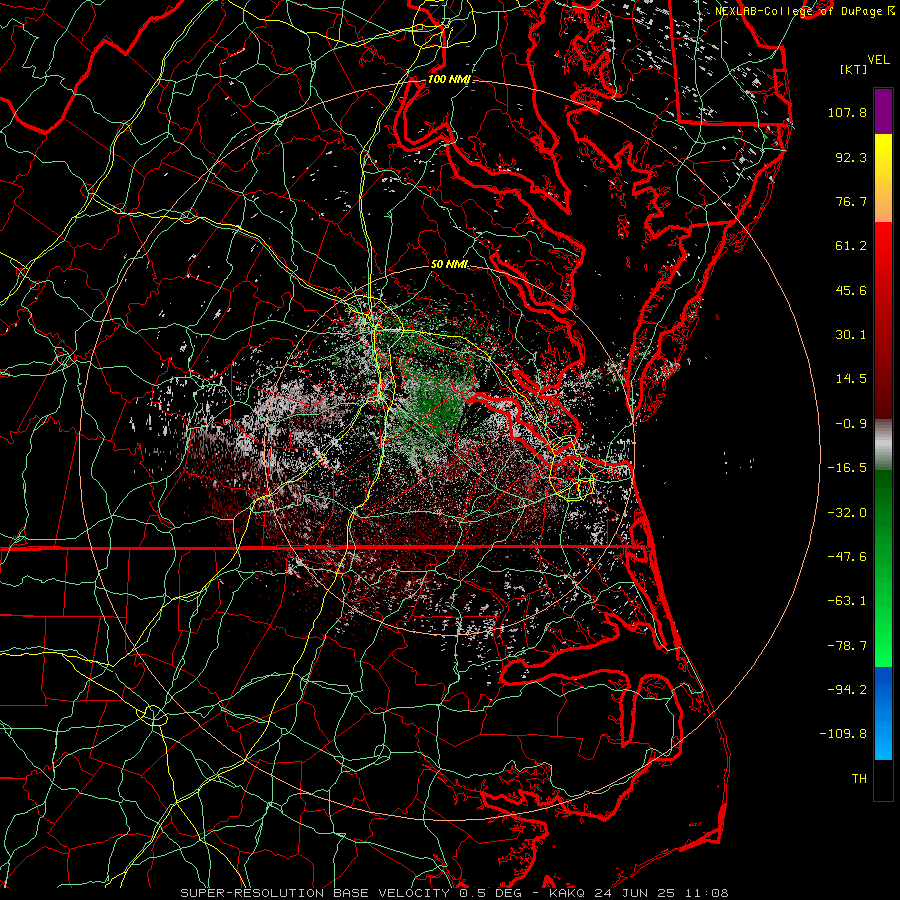Click the TH legend label
Image resolution: width=900 pixels, height=900 pixels.
pyautogui.click(x=859, y=779)
